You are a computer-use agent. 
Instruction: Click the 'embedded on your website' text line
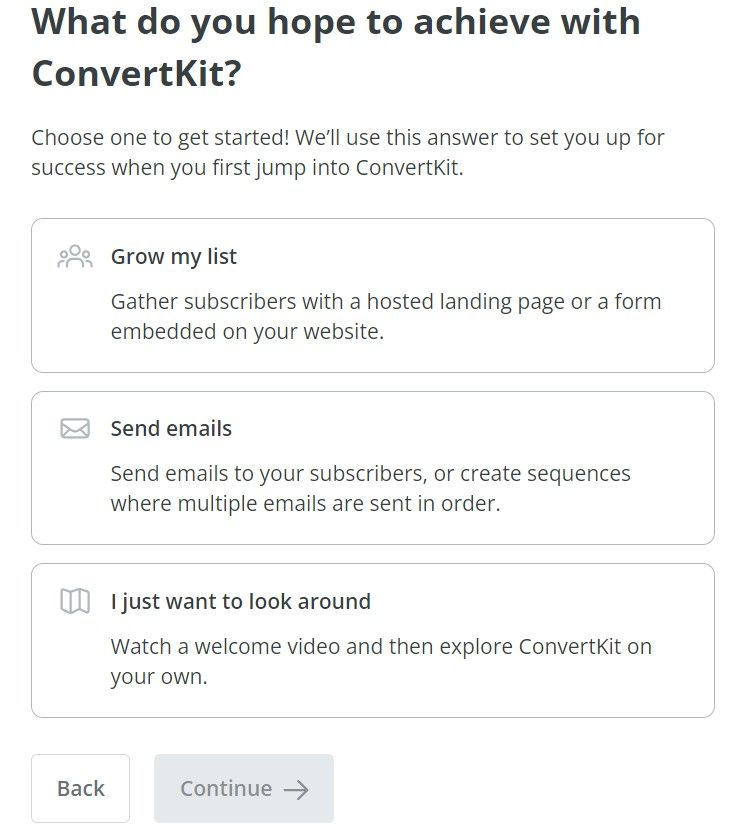coord(247,332)
